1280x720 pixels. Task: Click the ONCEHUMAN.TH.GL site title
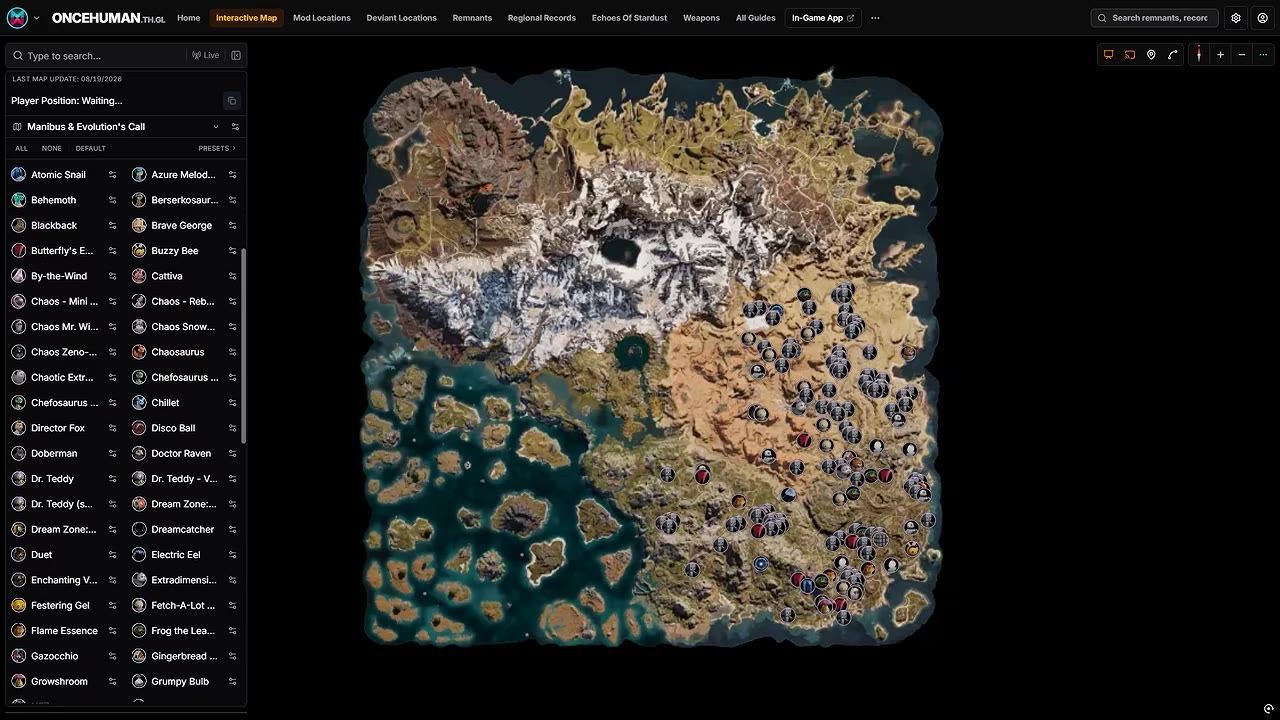click(x=109, y=18)
